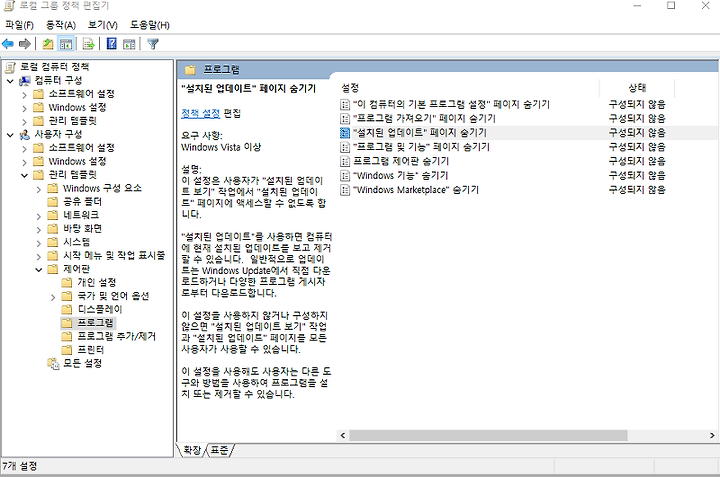Click icon of 프로그램 제어판 숨기기 setting
Viewport: 720px width, 477px height.
coord(345,162)
